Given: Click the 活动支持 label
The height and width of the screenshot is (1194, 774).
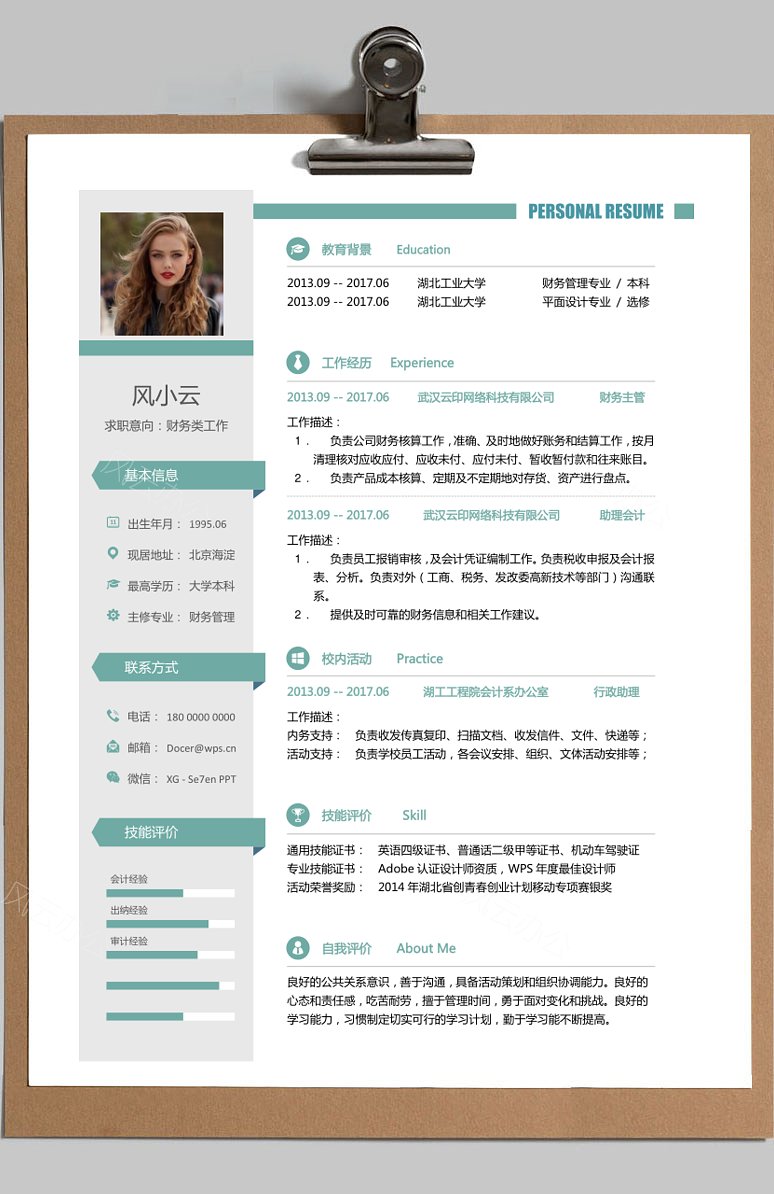Looking at the screenshot, I should (313, 755).
